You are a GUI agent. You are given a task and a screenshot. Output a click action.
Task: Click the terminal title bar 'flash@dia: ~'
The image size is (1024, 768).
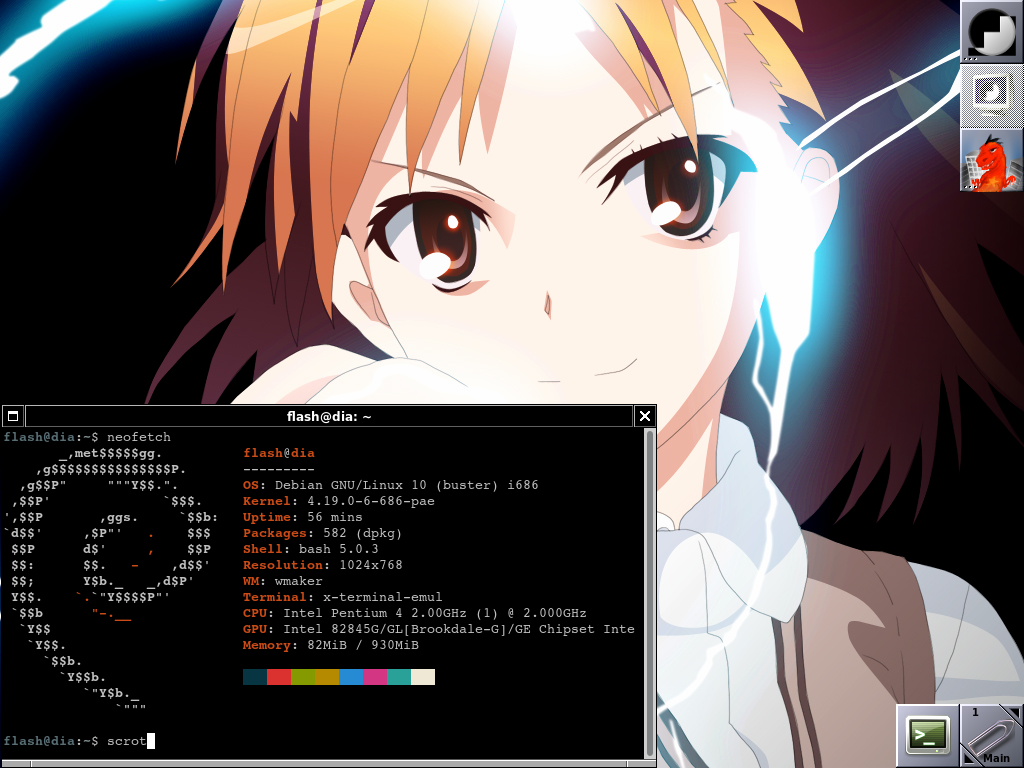pos(329,416)
